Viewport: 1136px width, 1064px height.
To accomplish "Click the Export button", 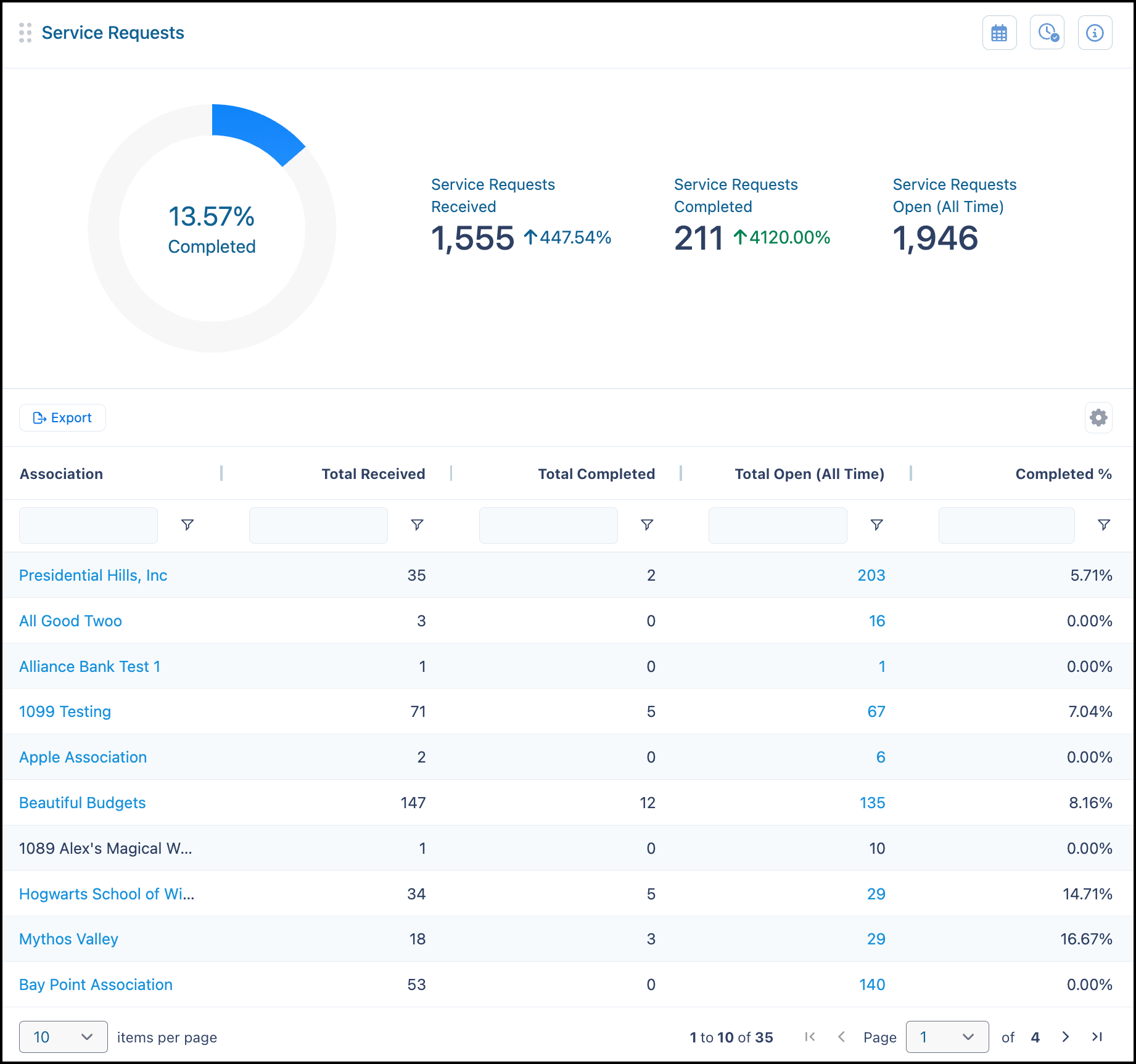I will 62,418.
